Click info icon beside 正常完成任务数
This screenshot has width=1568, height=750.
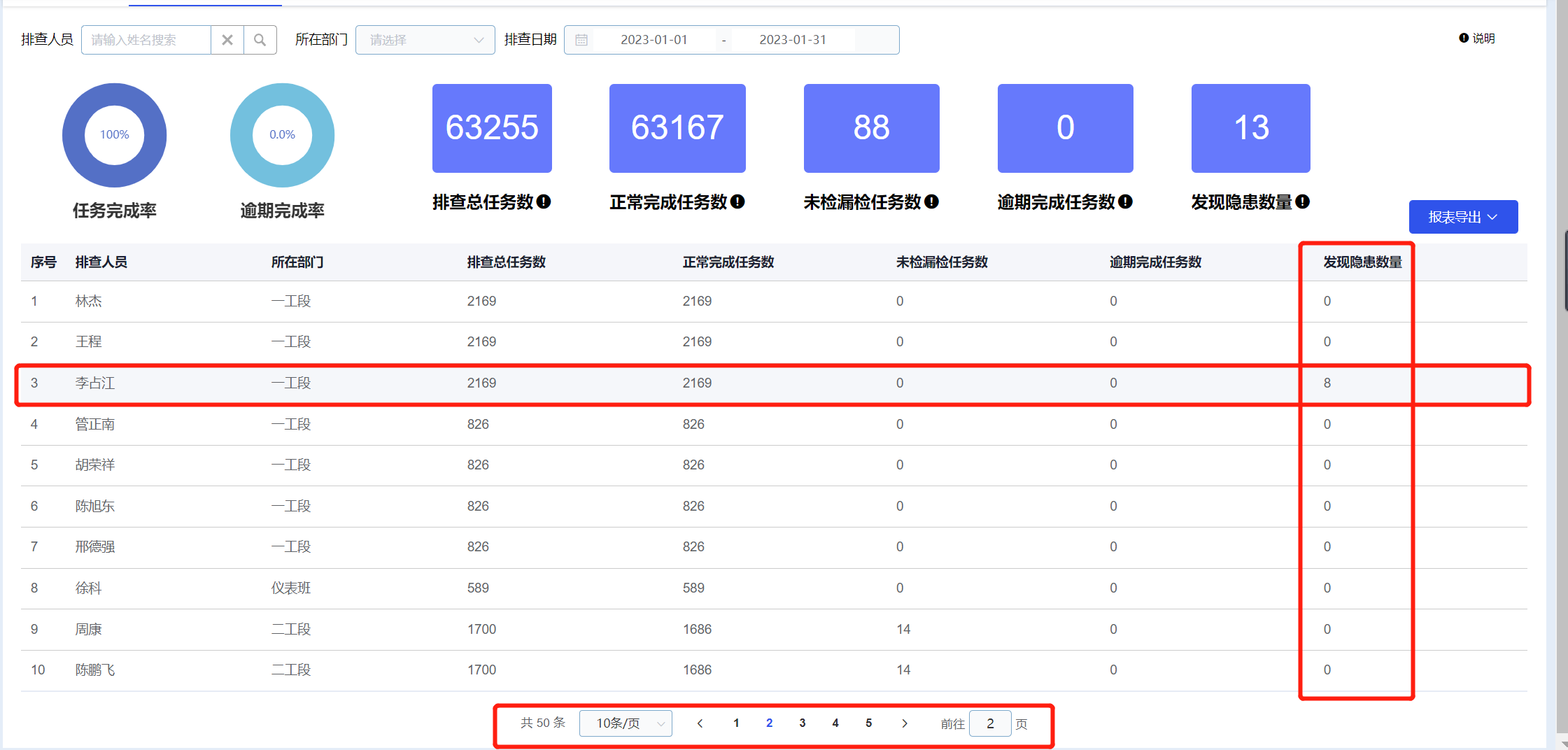[737, 202]
